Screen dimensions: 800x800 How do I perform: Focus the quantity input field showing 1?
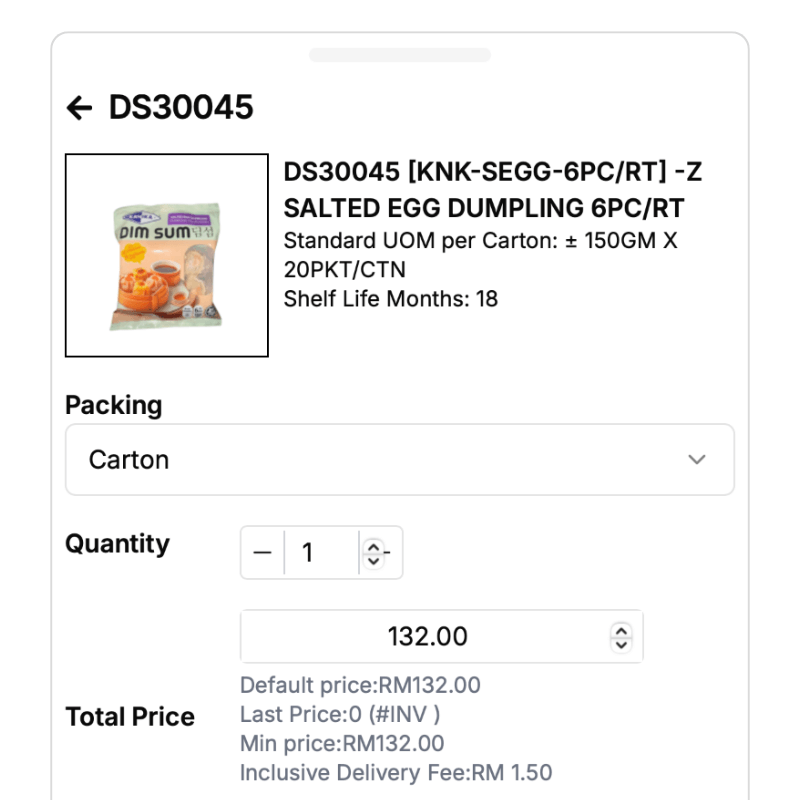(x=321, y=553)
